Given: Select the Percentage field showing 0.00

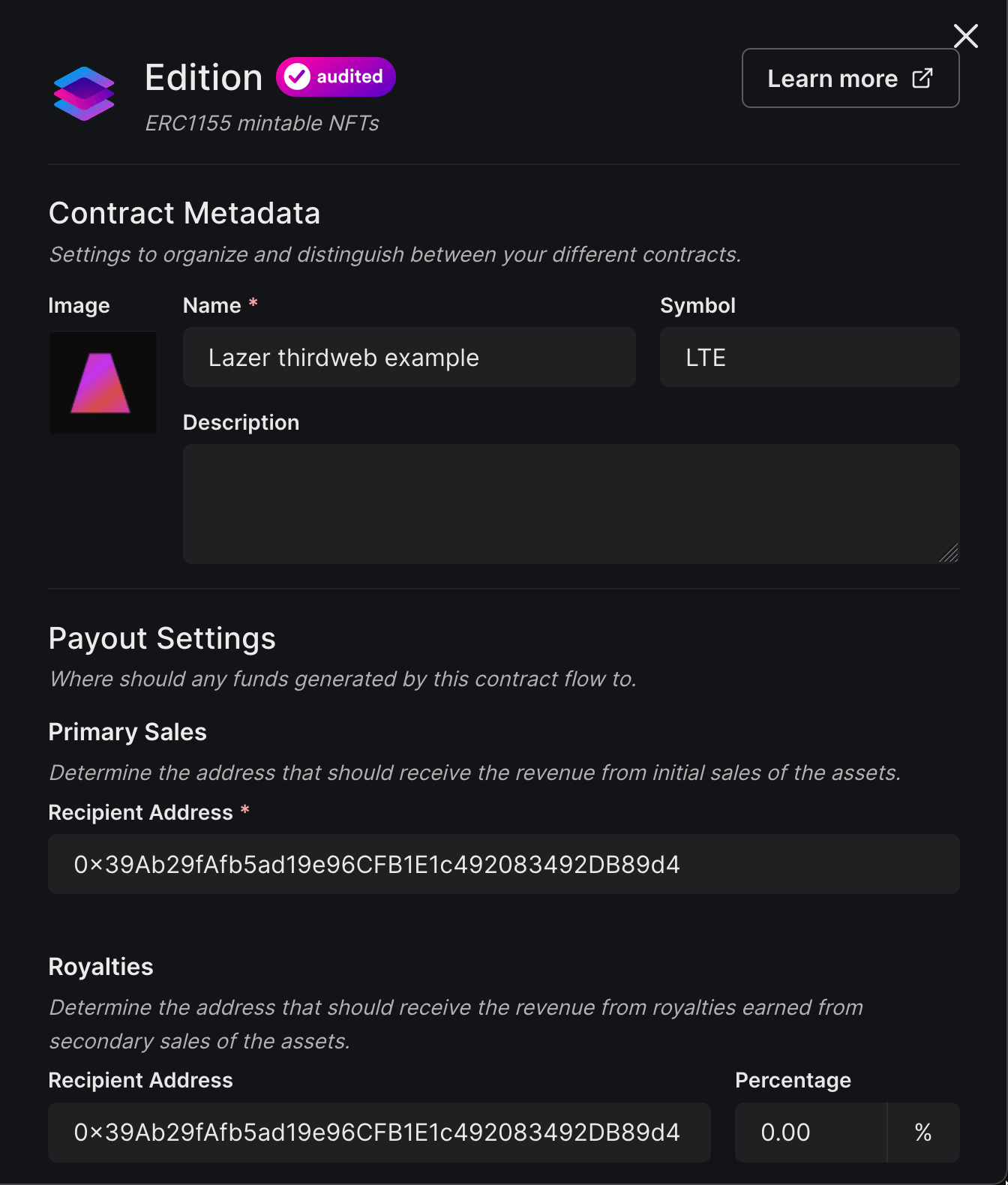Looking at the screenshot, I should click(x=810, y=1132).
